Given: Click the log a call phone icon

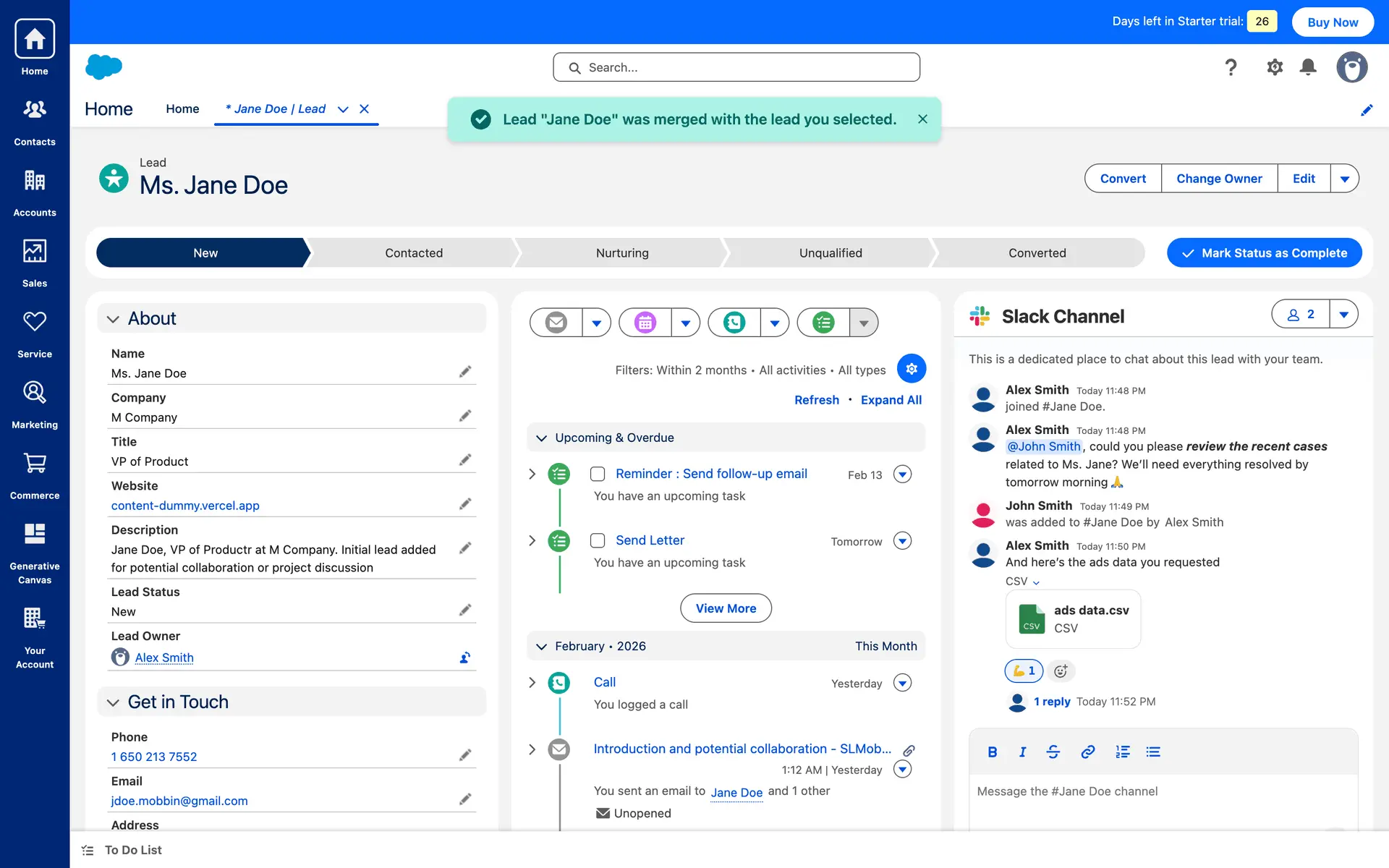Looking at the screenshot, I should (x=734, y=323).
